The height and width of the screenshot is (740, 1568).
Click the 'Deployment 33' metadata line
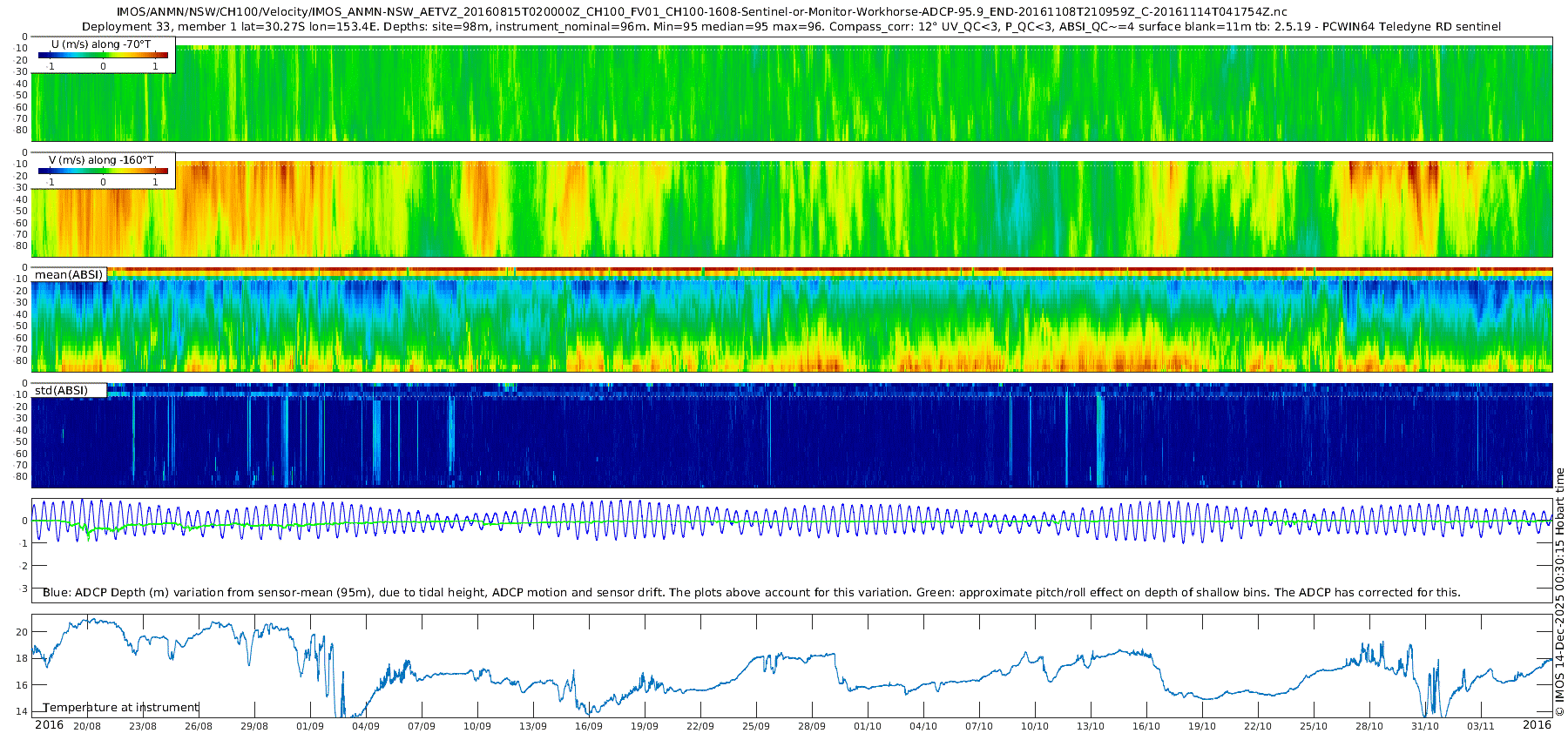[791, 27]
